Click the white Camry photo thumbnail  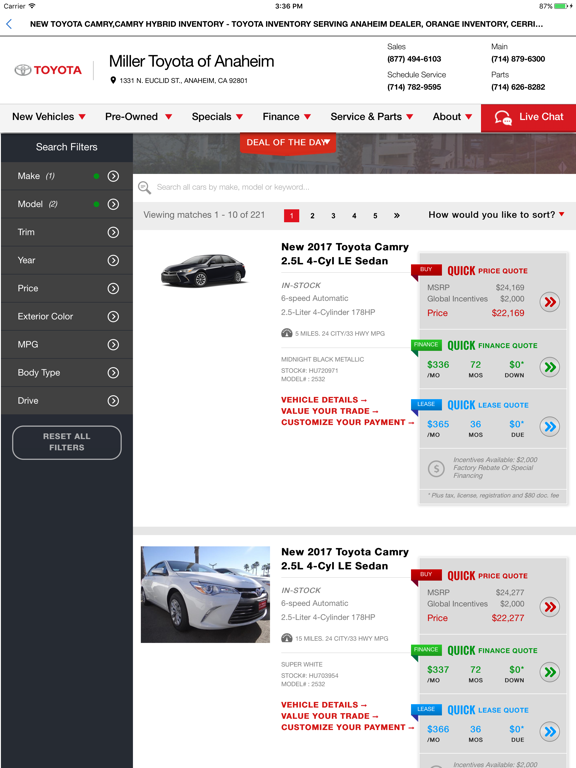click(205, 595)
